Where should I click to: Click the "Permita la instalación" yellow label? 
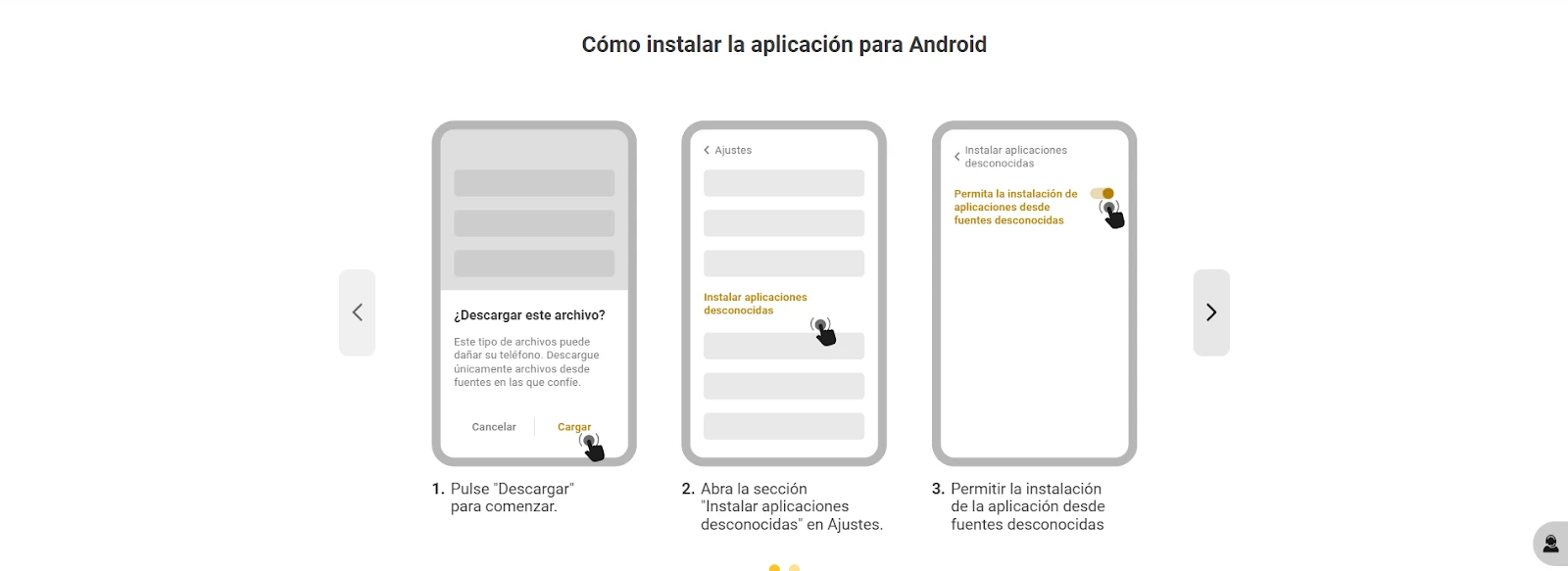click(1014, 207)
